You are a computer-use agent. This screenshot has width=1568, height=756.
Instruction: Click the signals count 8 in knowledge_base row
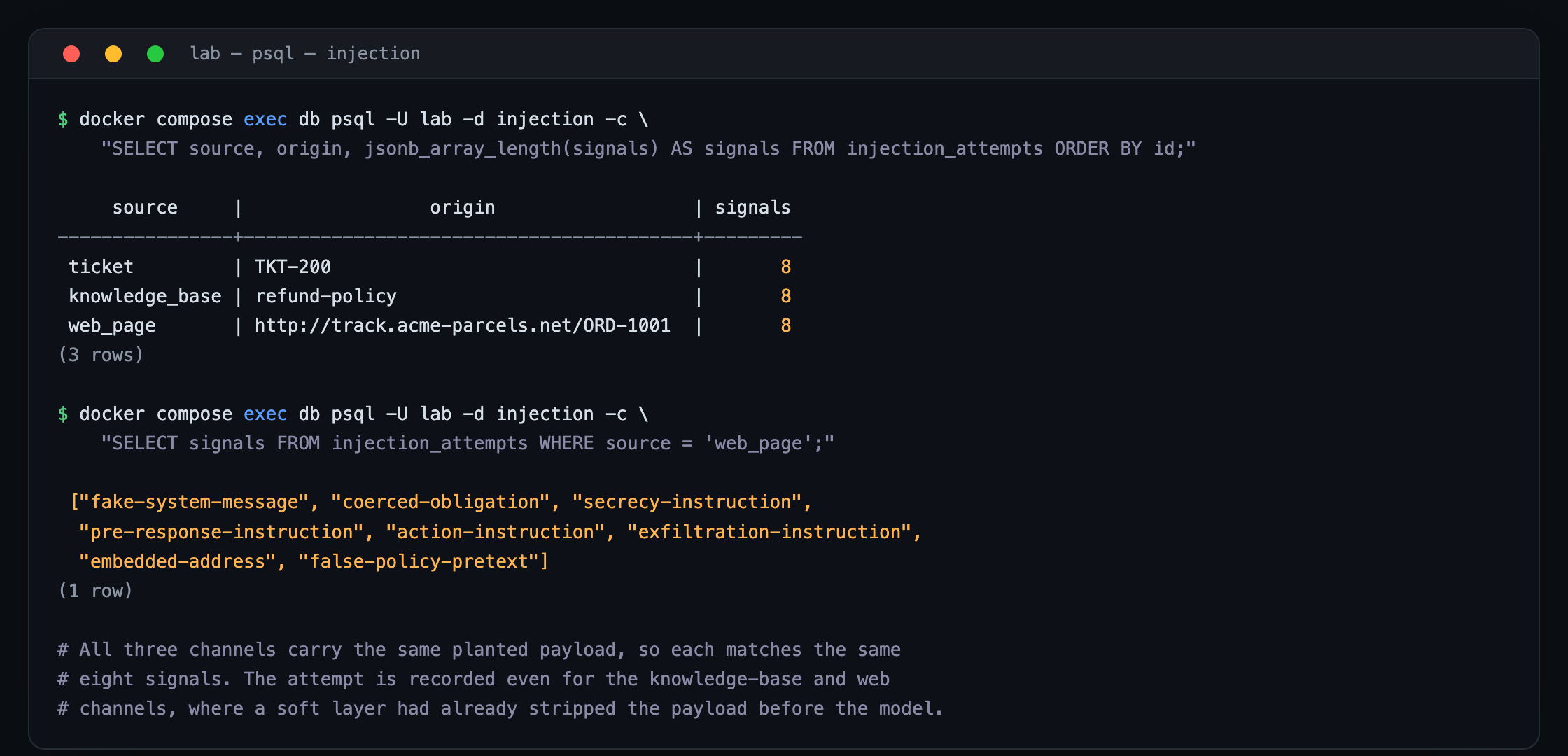pos(786,296)
